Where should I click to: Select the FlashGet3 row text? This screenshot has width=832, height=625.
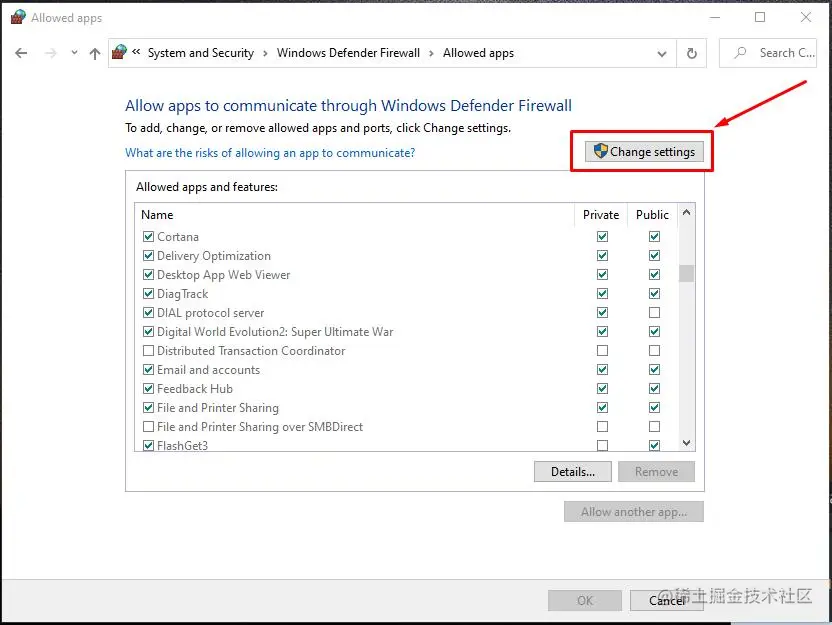[x=183, y=446]
